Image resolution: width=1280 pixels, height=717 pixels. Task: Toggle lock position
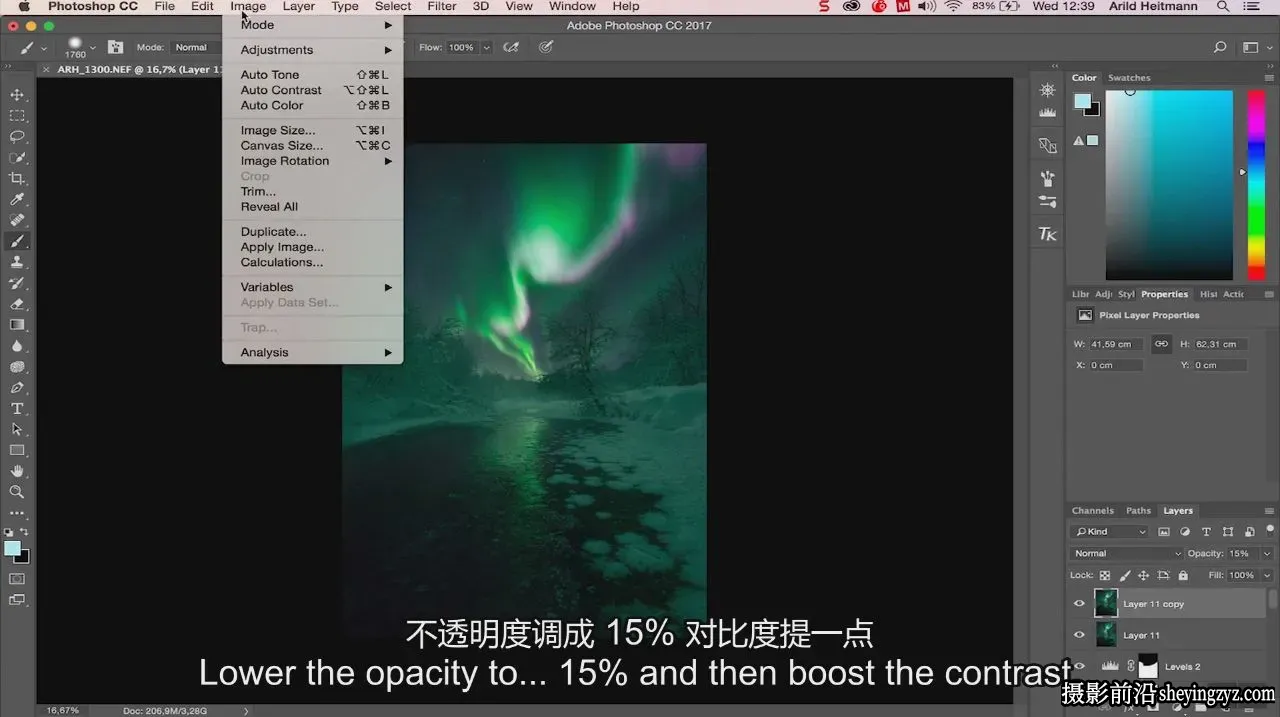click(x=1143, y=575)
